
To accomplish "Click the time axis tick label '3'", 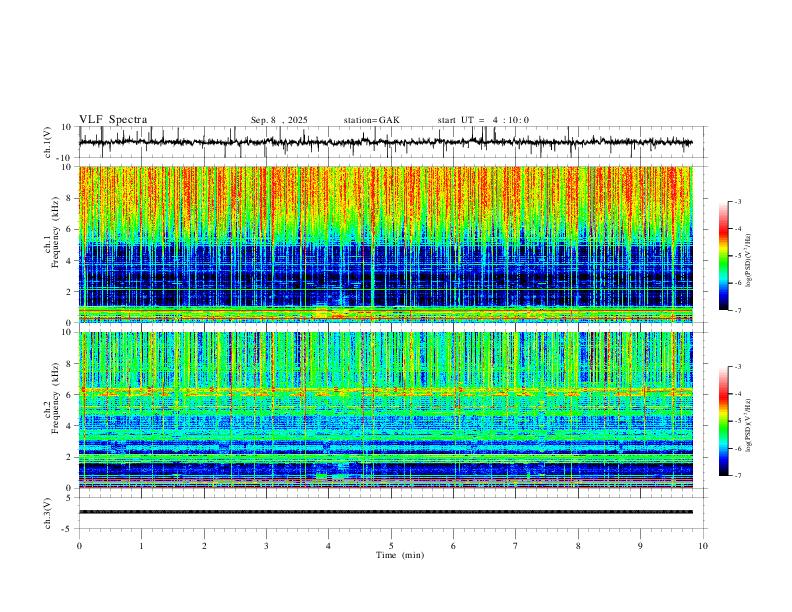I will pyautogui.click(x=266, y=546).
